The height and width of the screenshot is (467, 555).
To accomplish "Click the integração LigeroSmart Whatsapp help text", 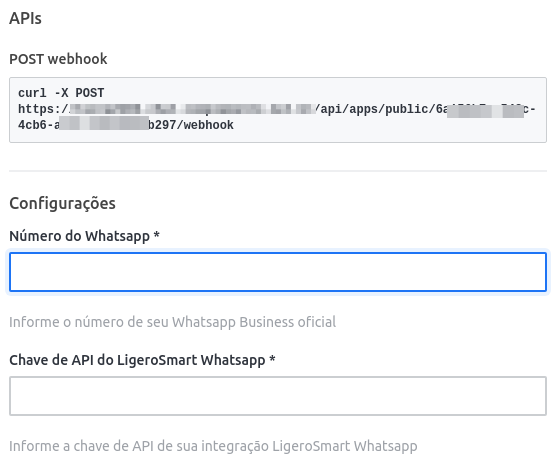I will coord(213,446).
